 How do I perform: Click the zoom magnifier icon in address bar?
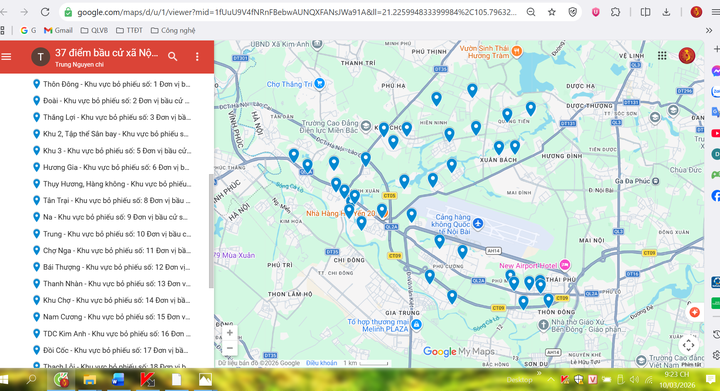click(x=531, y=12)
